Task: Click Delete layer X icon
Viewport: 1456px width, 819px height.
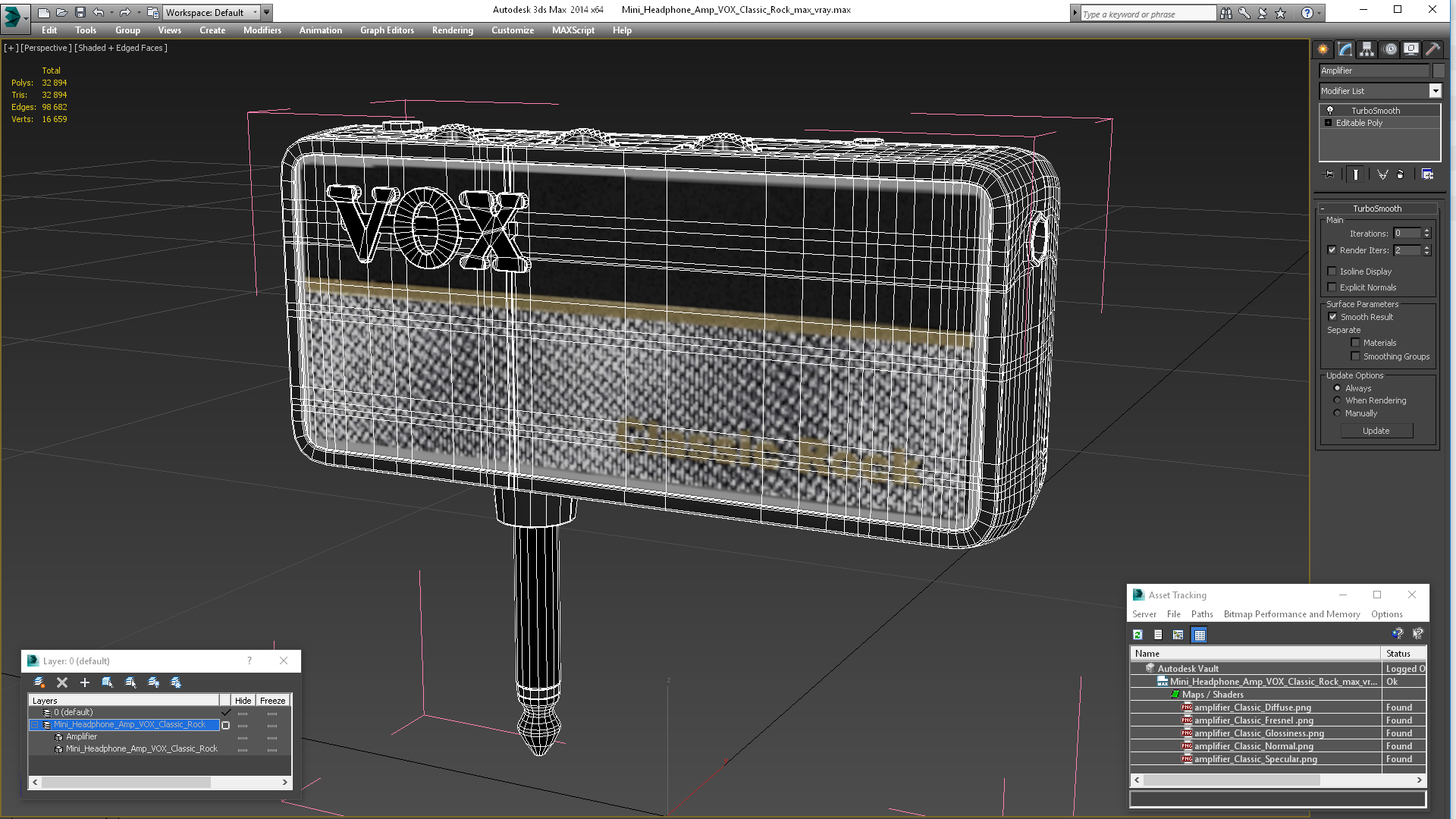Action: pos(62,682)
